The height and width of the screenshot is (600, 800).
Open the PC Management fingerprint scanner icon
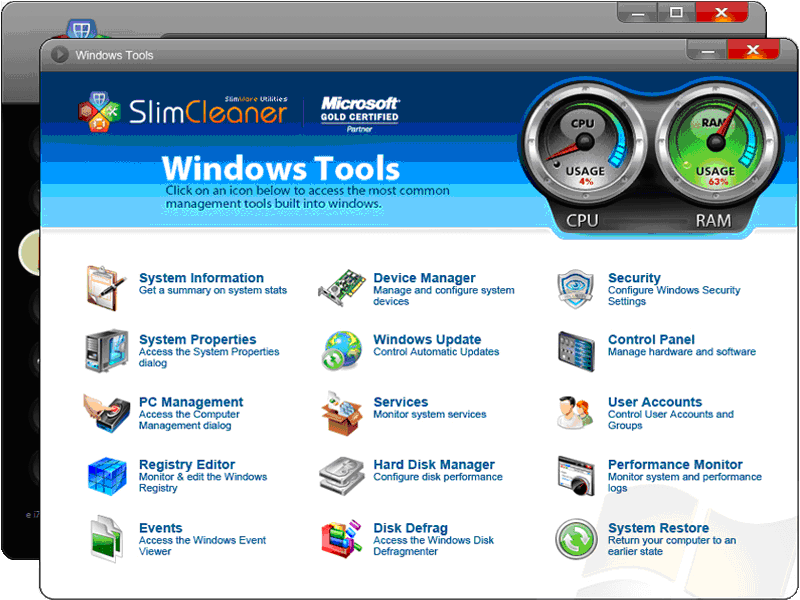(x=106, y=413)
